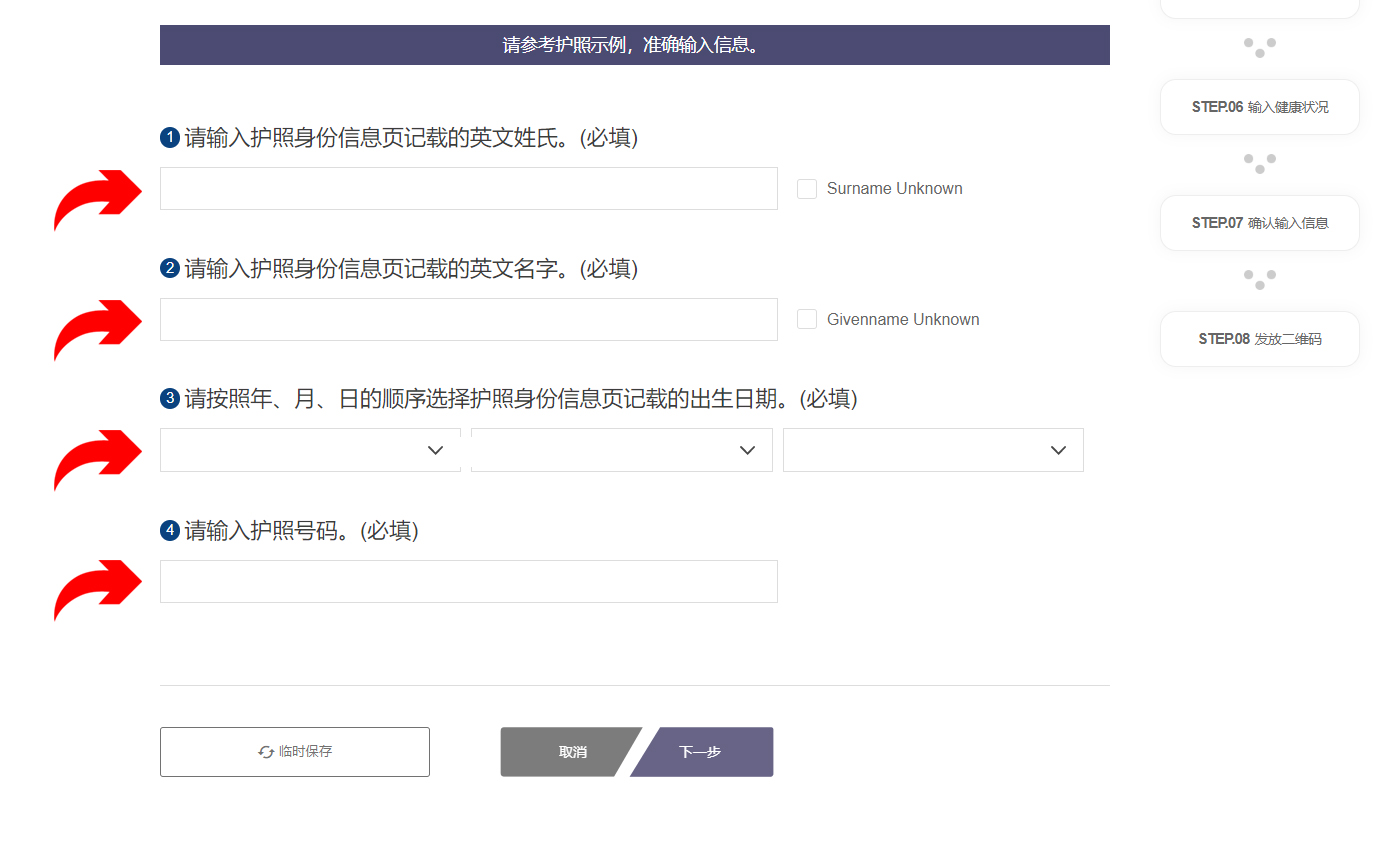Select STEP.07 确认输入信息 in the sidebar
The height and width of the screenshot is (845, 1396).
[x=1259, y=223]
